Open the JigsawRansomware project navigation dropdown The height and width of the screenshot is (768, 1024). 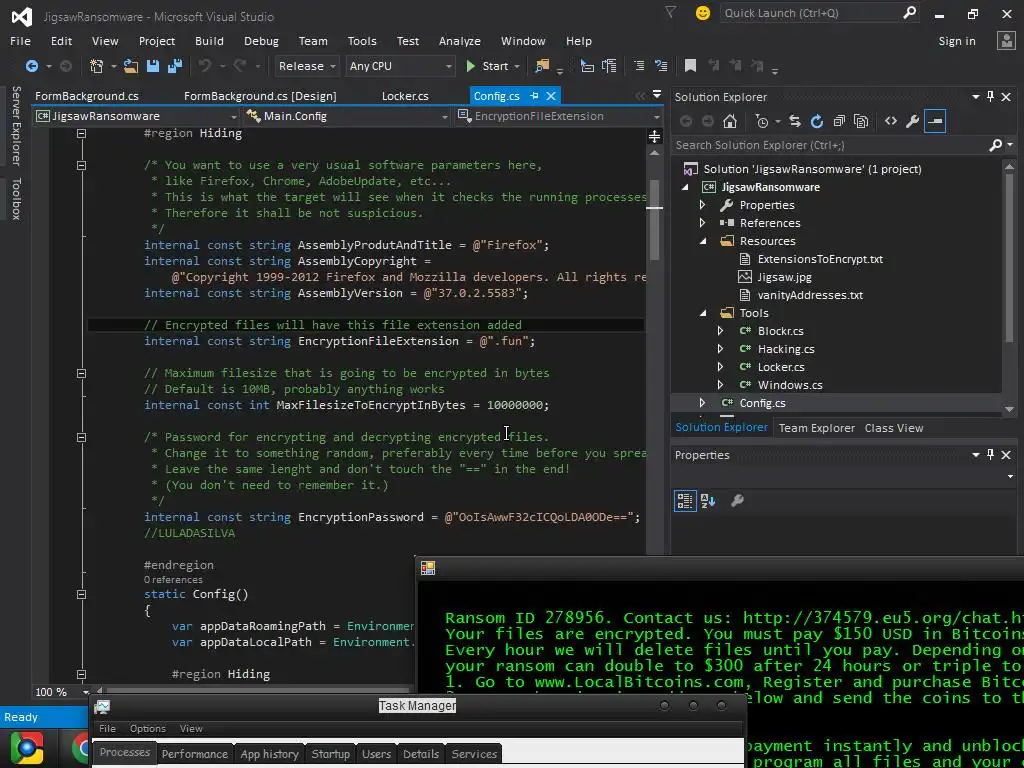click(x=137, y=116)
